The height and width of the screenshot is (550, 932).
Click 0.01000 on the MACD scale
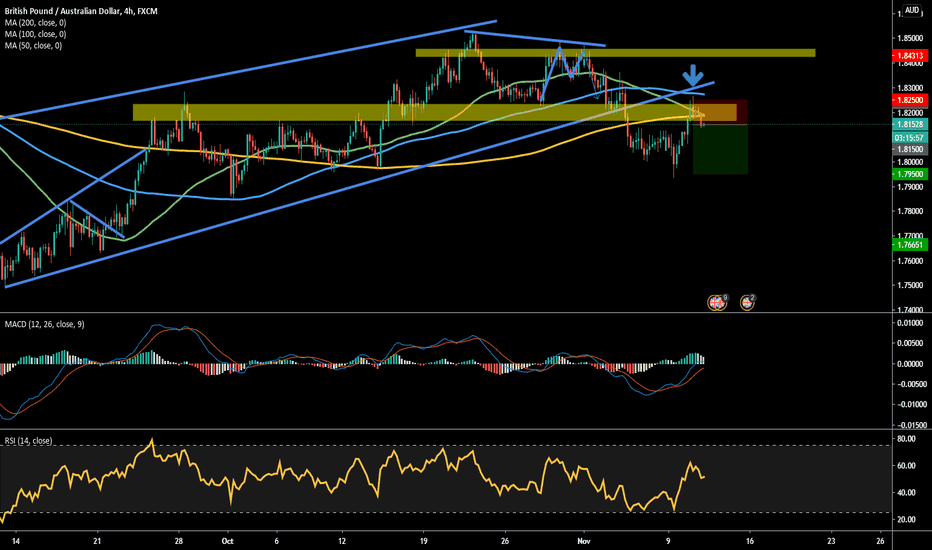912,323
